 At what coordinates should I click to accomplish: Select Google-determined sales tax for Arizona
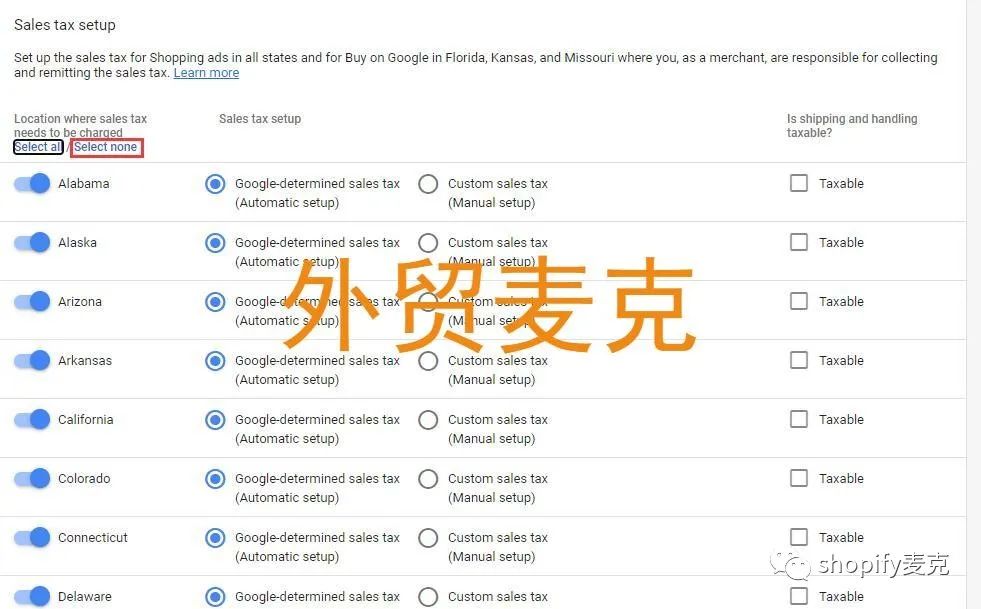(x=215, y=301)
